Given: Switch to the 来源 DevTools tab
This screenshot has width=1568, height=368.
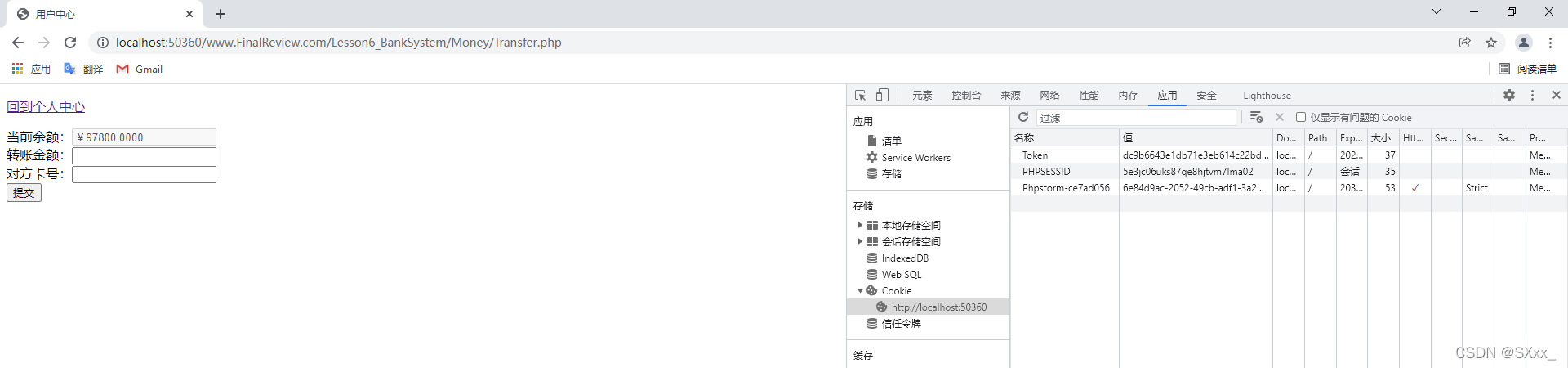Looking at the screenshot, I should click(1010, 96).
